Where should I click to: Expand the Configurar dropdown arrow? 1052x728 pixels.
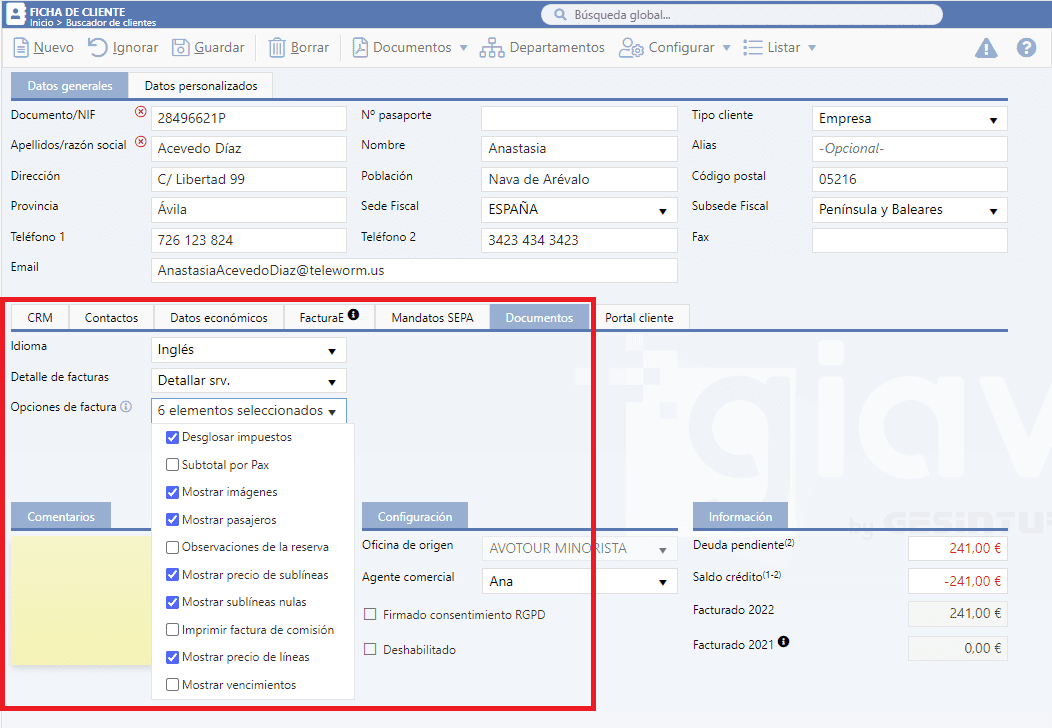tap(726, 48)
